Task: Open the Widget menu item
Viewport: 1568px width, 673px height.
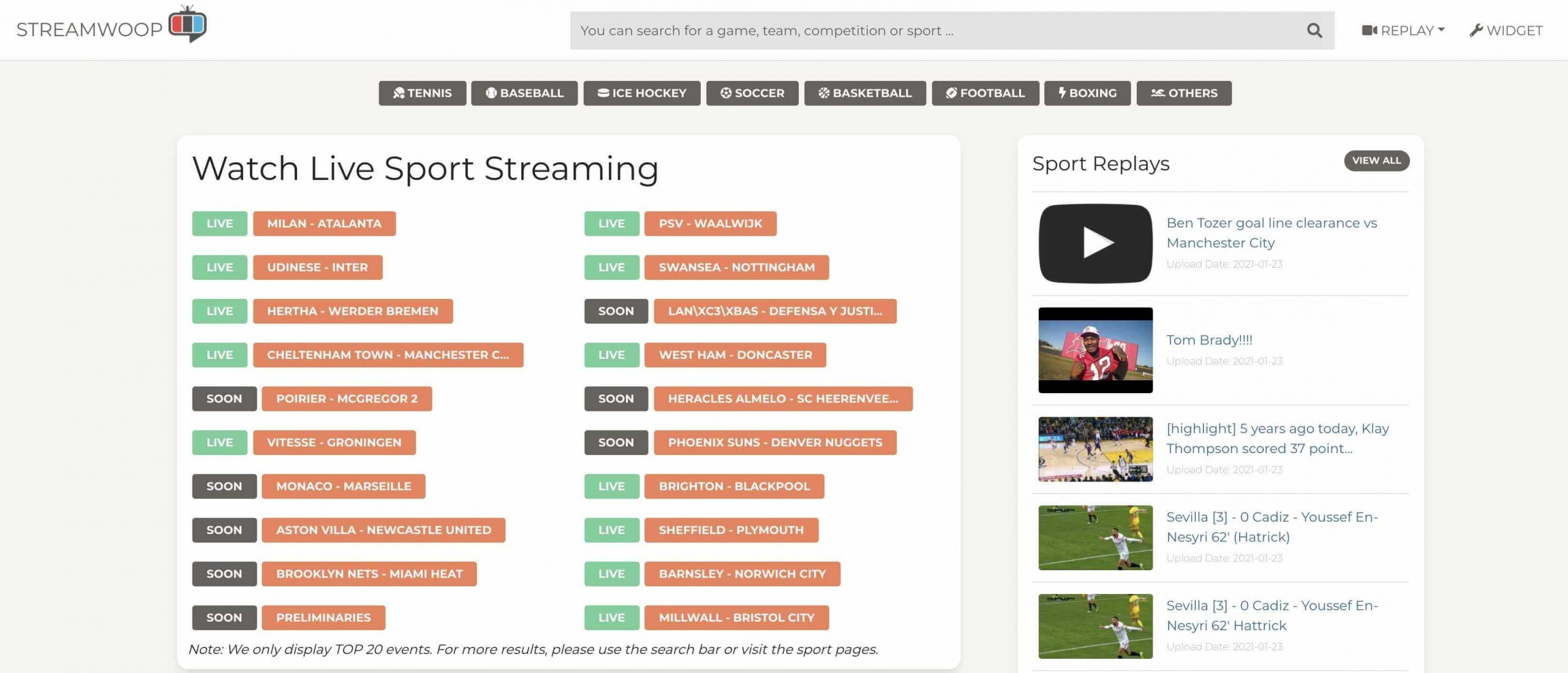Action: [1506, 31]
